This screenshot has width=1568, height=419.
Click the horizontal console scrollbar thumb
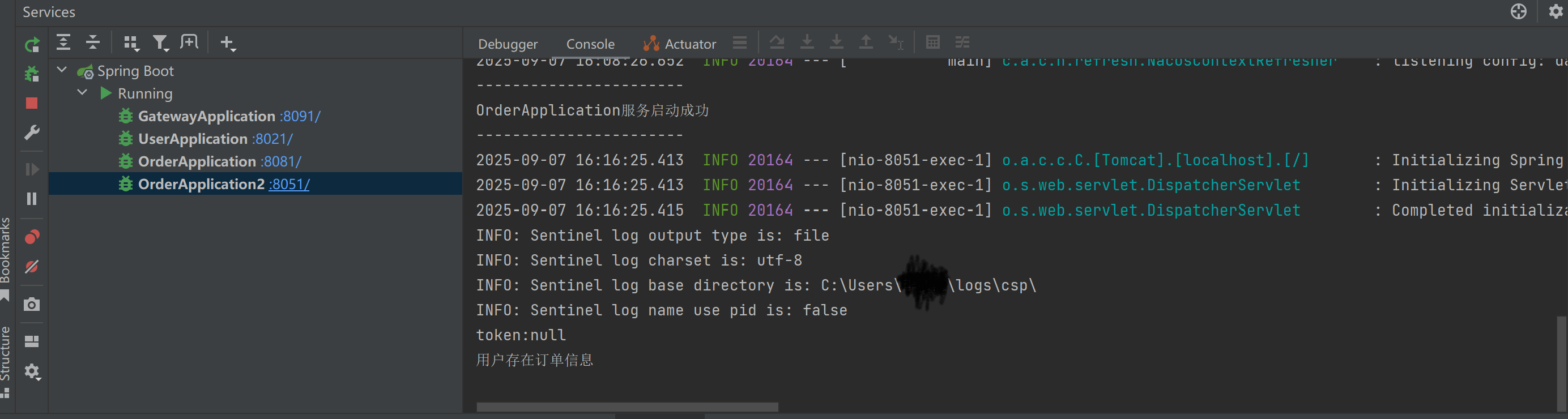coord(627,407)
